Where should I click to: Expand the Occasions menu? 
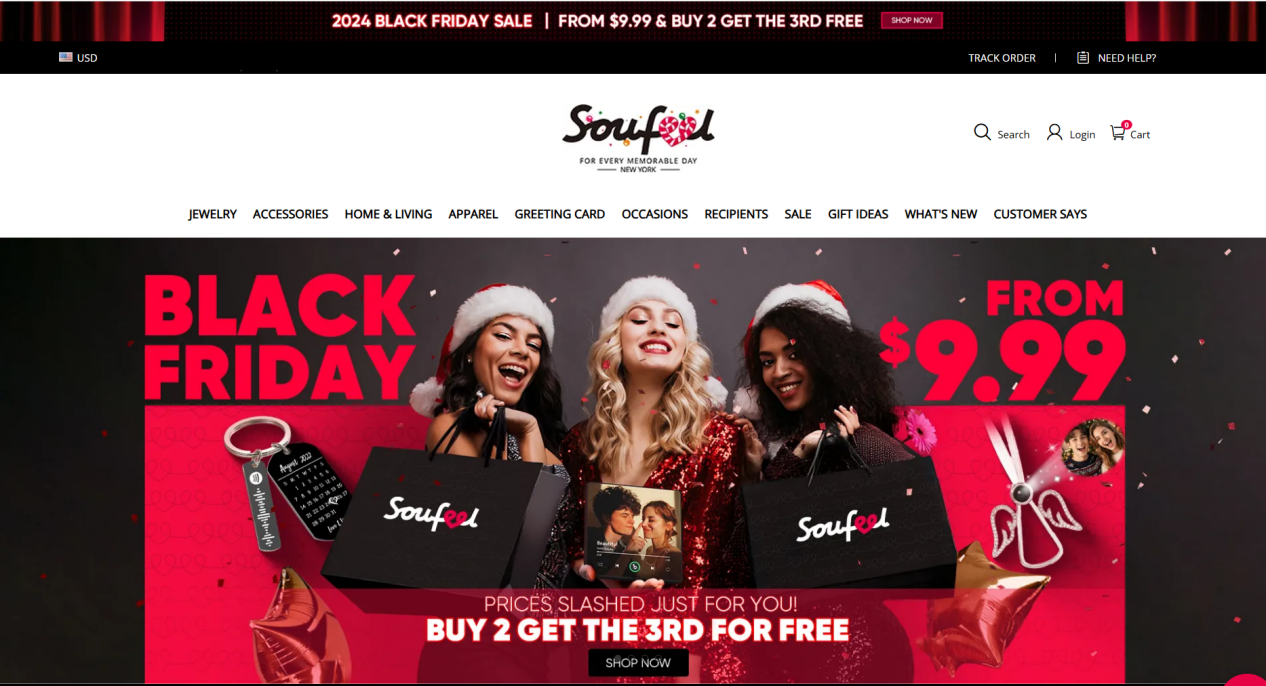tap(655, 214)
